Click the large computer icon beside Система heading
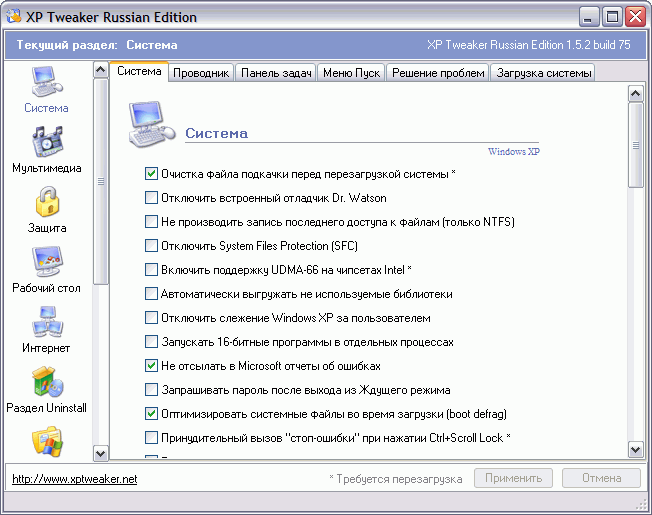 point(152,124)
